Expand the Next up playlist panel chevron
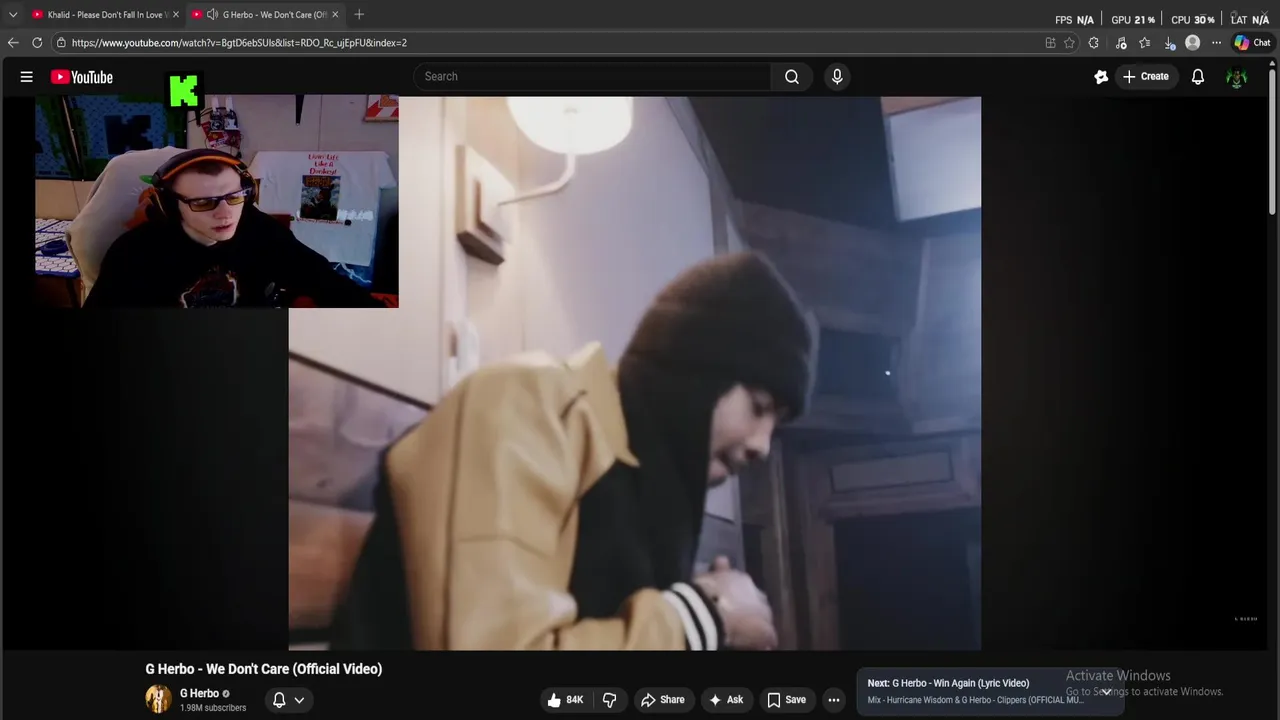This screenshot has width=1280, height=720. point(1107,691)
